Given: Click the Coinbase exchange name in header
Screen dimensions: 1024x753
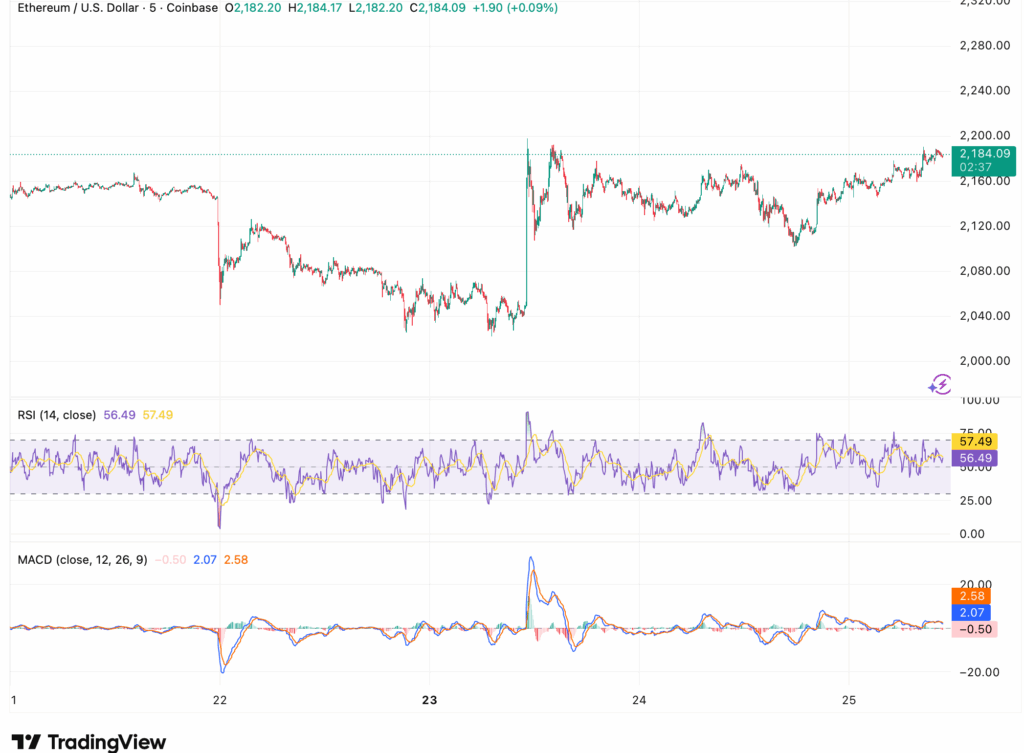Looking at the screenshot, I should coord(192,8).
